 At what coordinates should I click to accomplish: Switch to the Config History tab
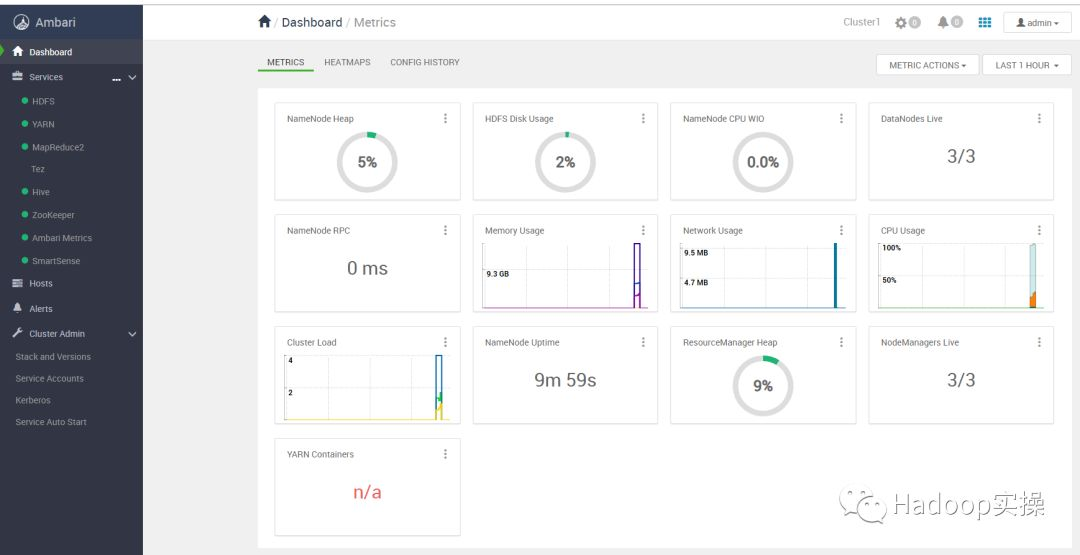(425, 62)
